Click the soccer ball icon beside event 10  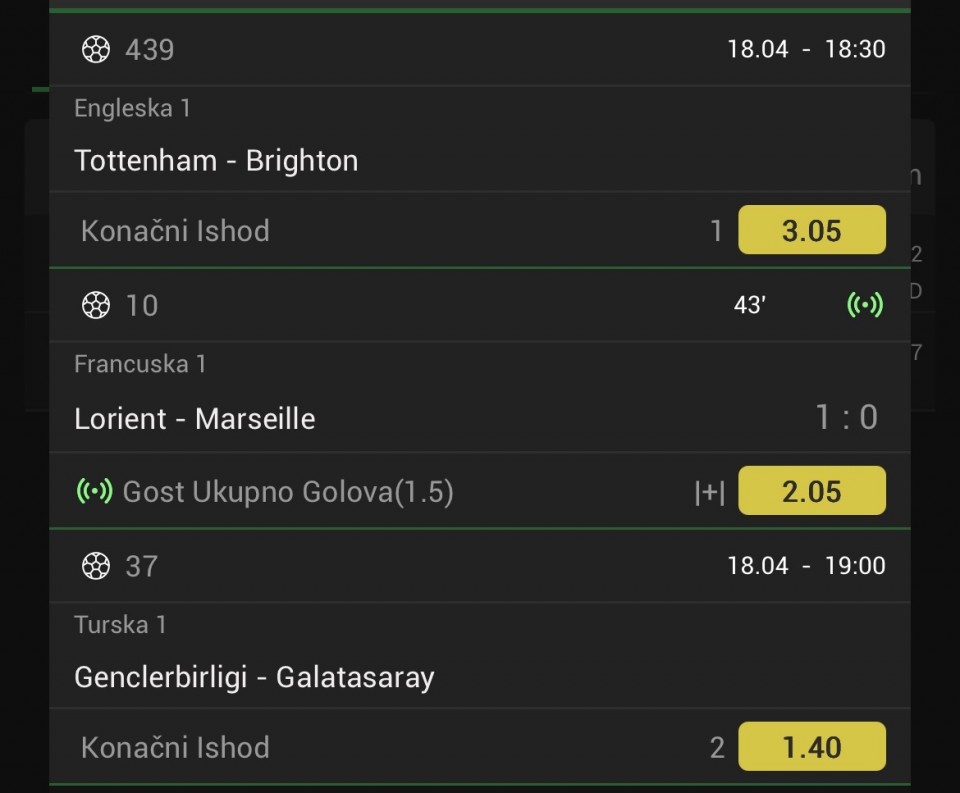(95, 305)
